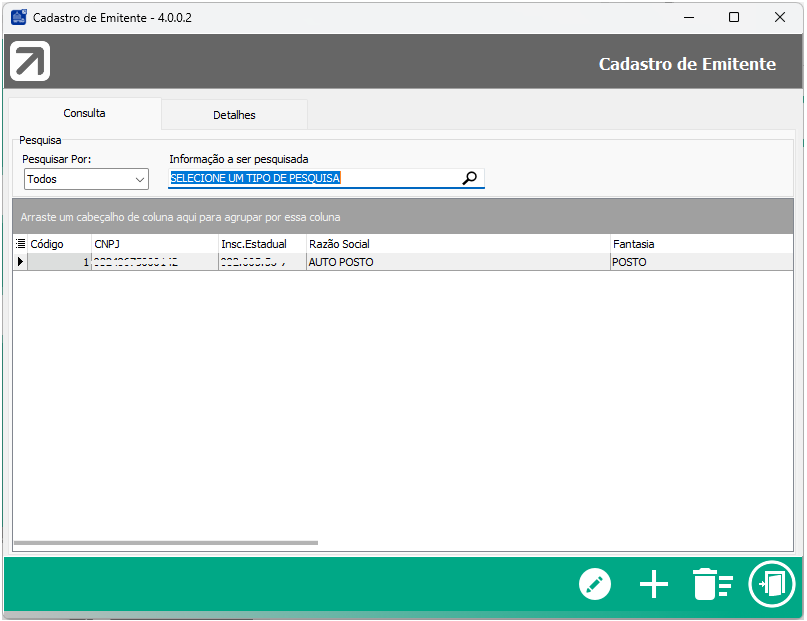This screenshot has width=807, height=621.
Task: Click the search information text field
Action: (x=312, y=179)
